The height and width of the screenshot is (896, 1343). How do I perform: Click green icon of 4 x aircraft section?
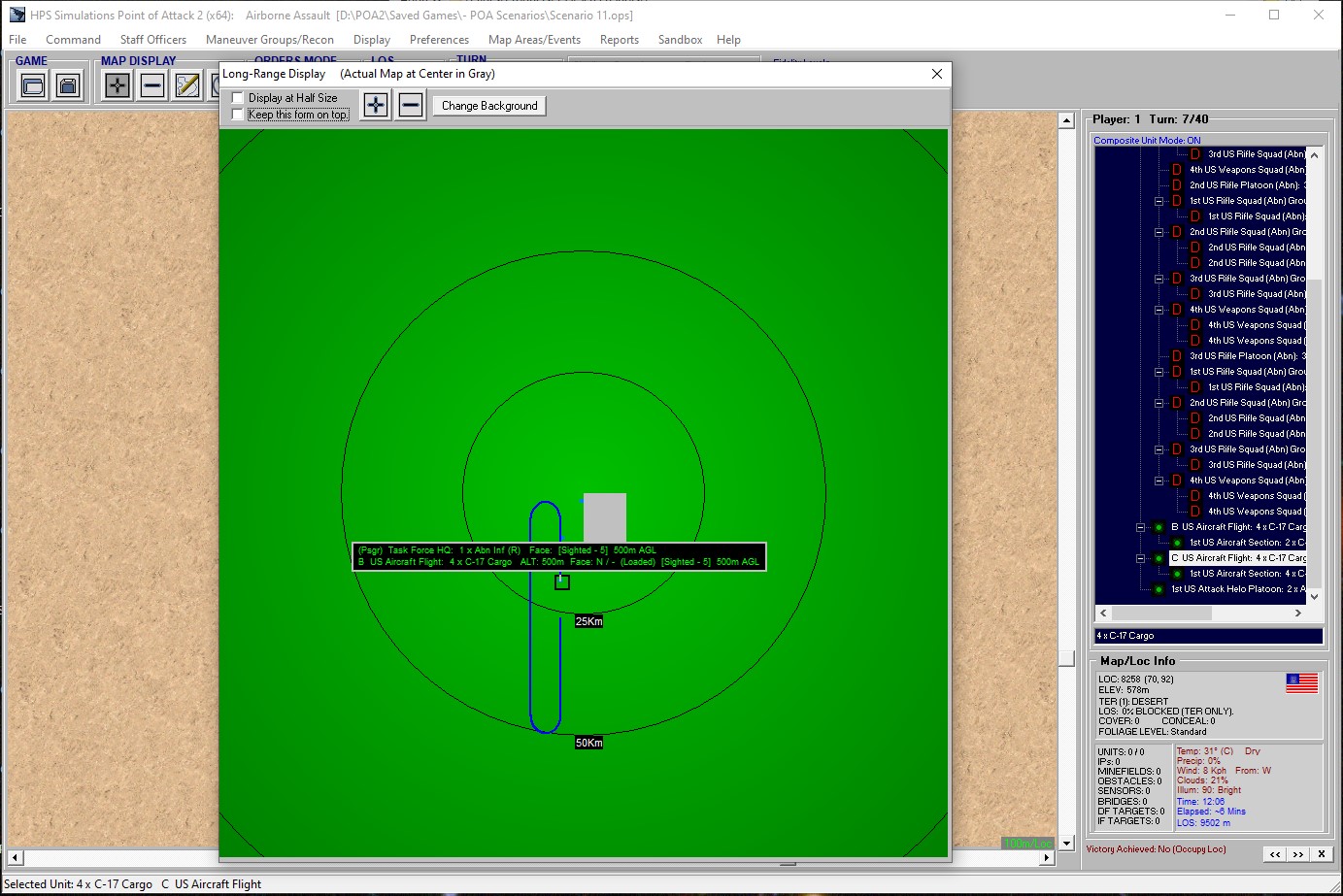[x=1177, y=574]
